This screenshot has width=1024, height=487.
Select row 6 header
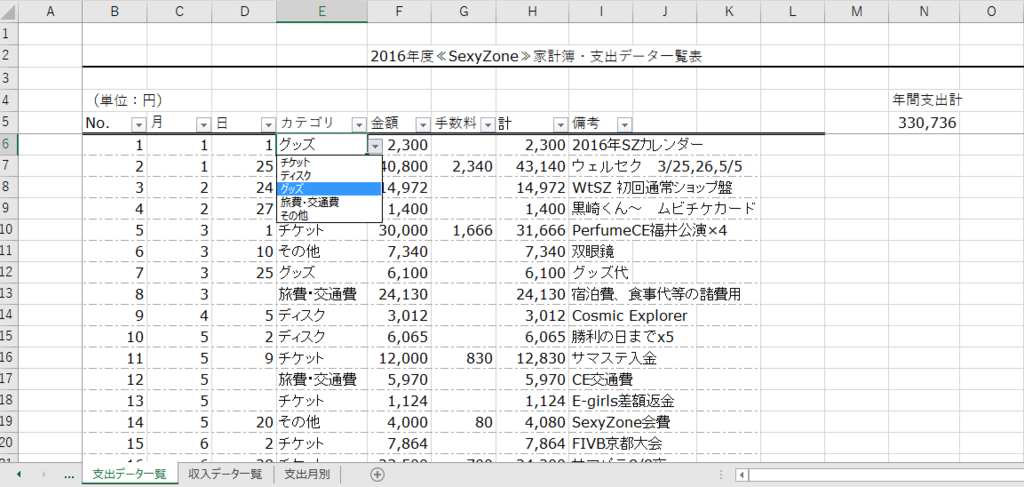pyautogui.click(x=8, y=145)
